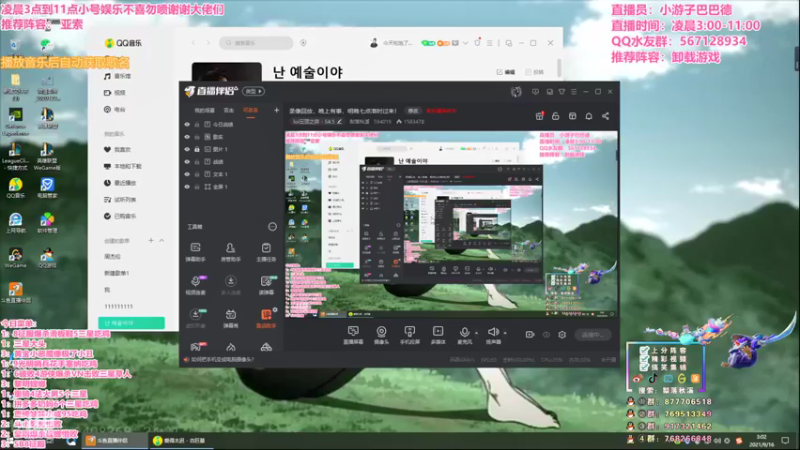
Task: Toggle visibility of 战绩 source
Action: coord(187,162)
